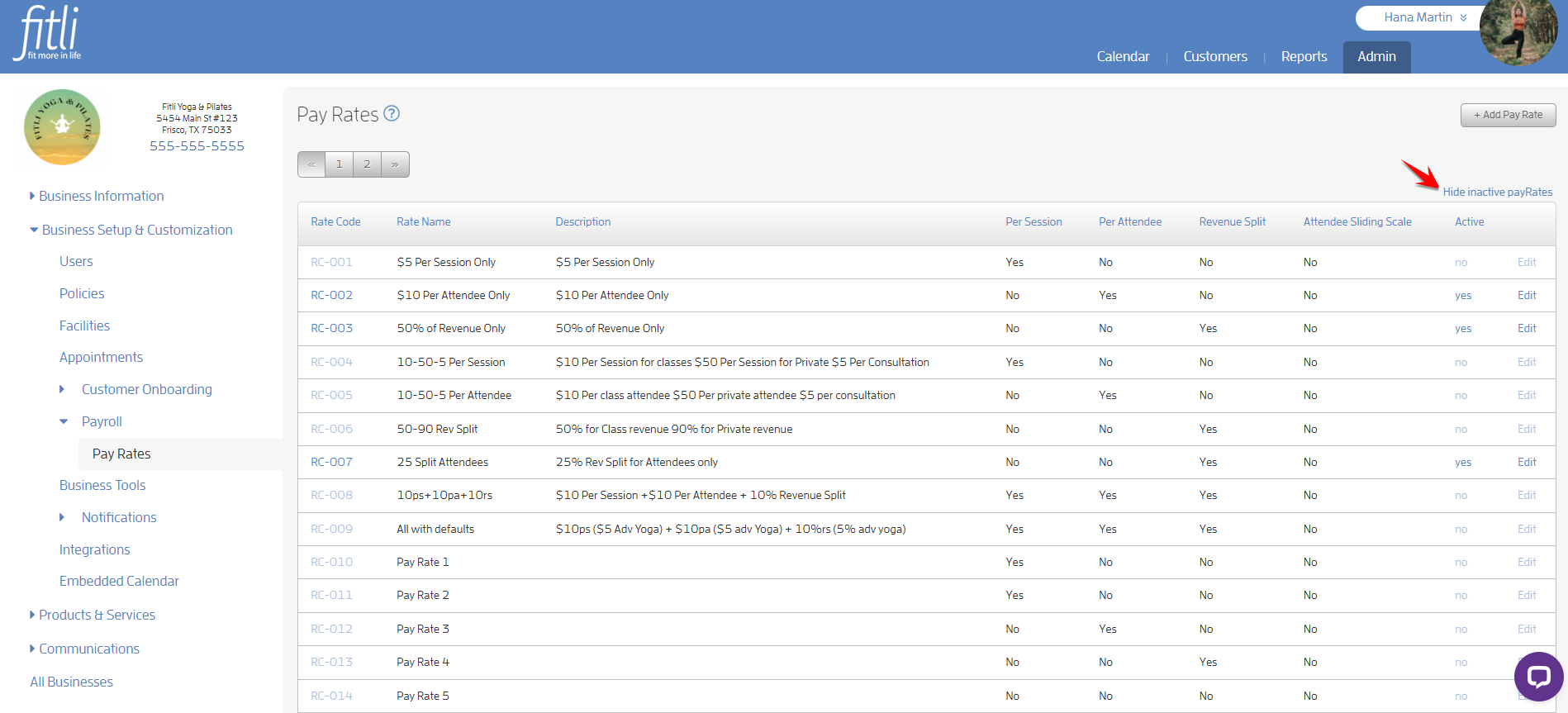Open the Hana Martin user dropdown

(x=1425, y=17)
